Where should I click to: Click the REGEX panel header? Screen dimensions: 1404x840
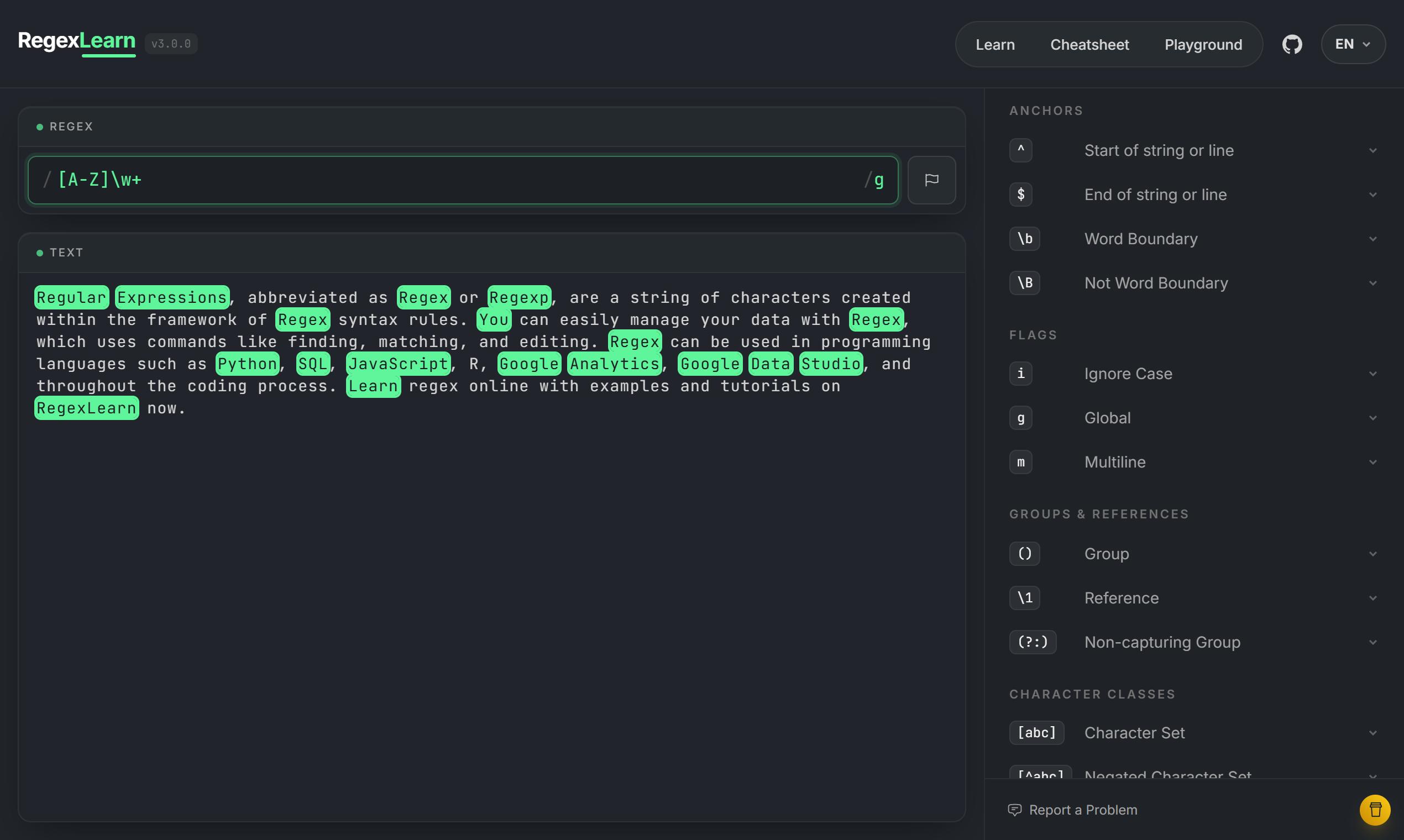point(491,127)
